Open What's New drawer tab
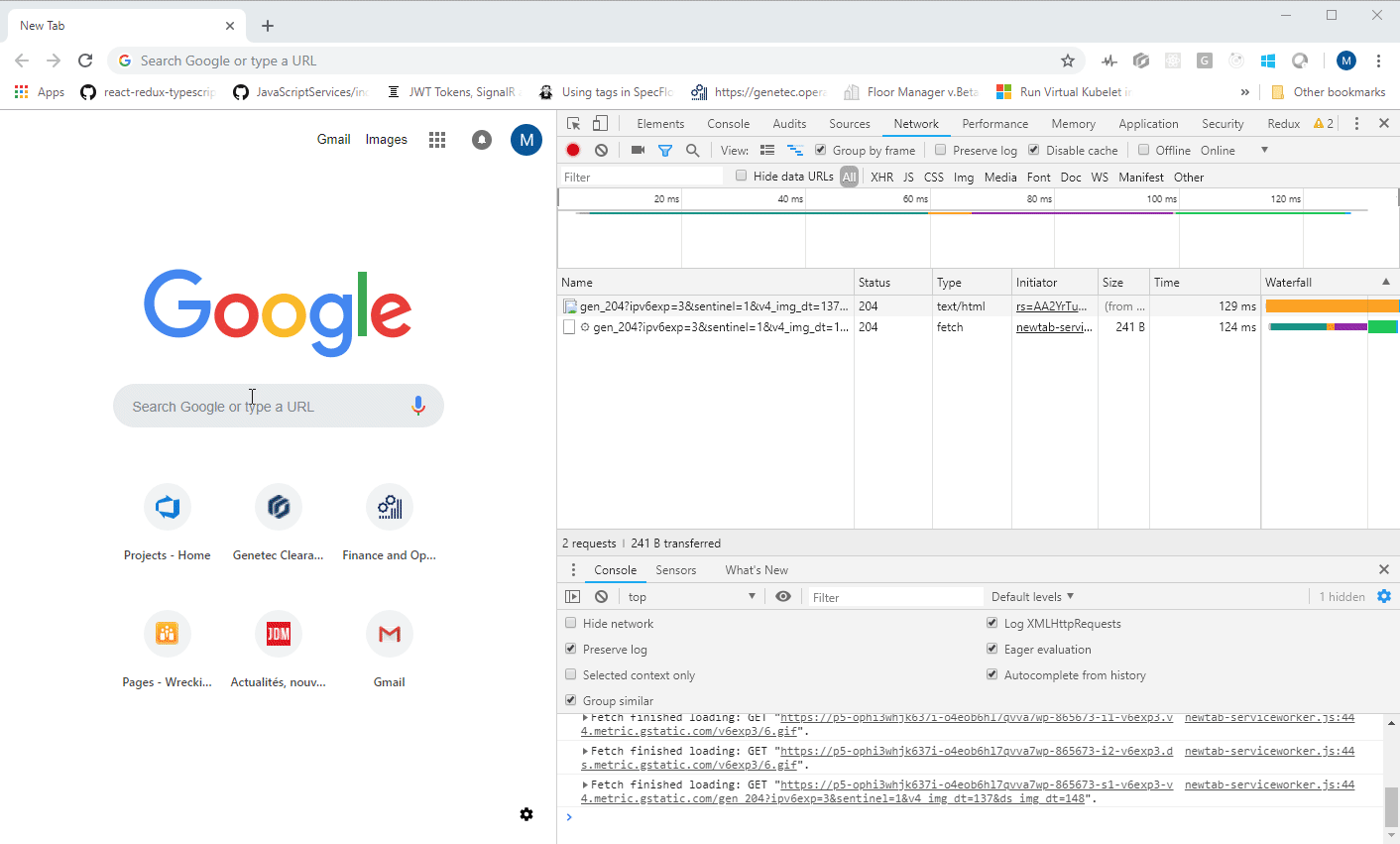1400x844 pixels. click(757, 570)
